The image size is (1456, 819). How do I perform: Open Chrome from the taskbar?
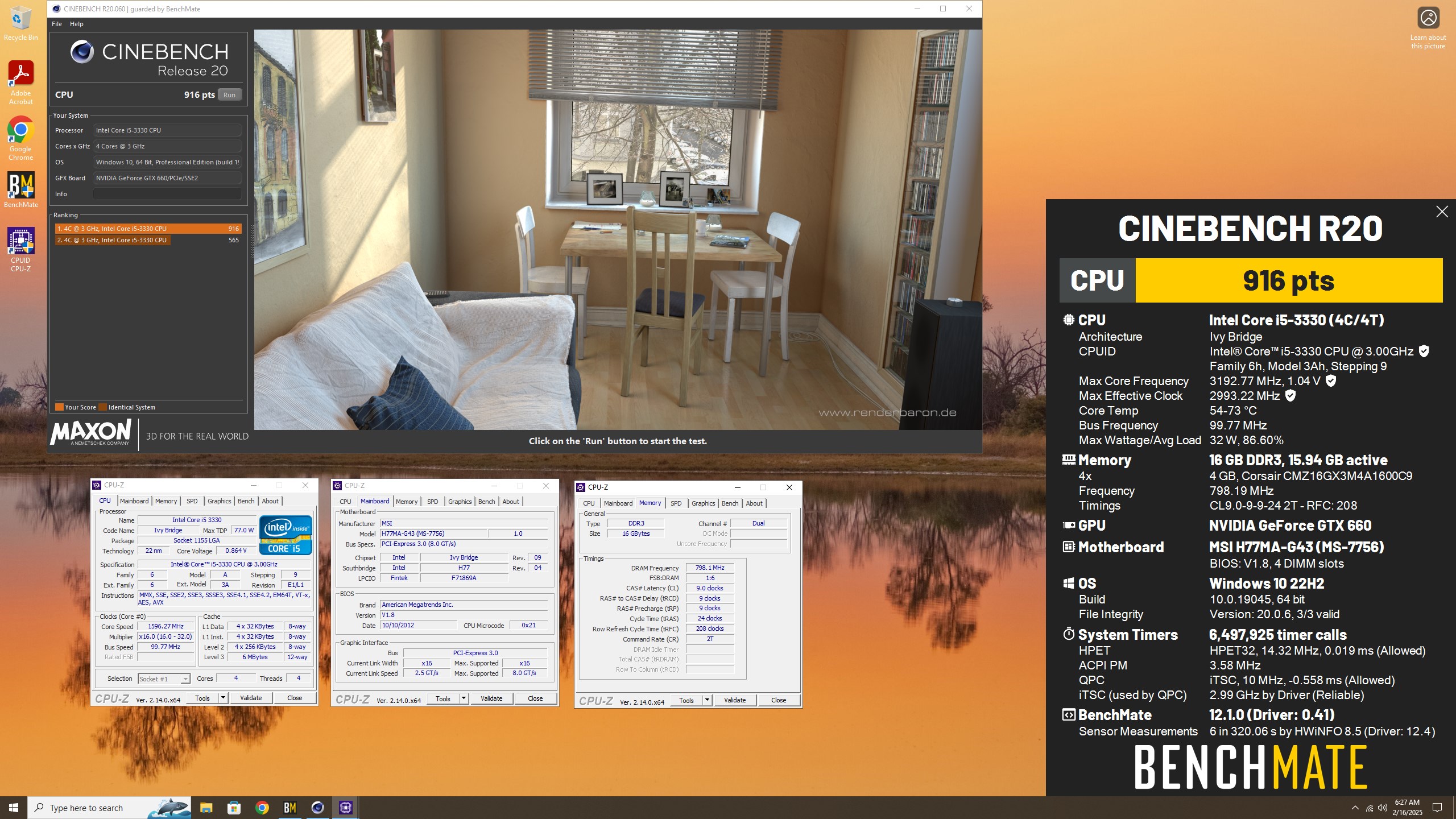(262, 808)
